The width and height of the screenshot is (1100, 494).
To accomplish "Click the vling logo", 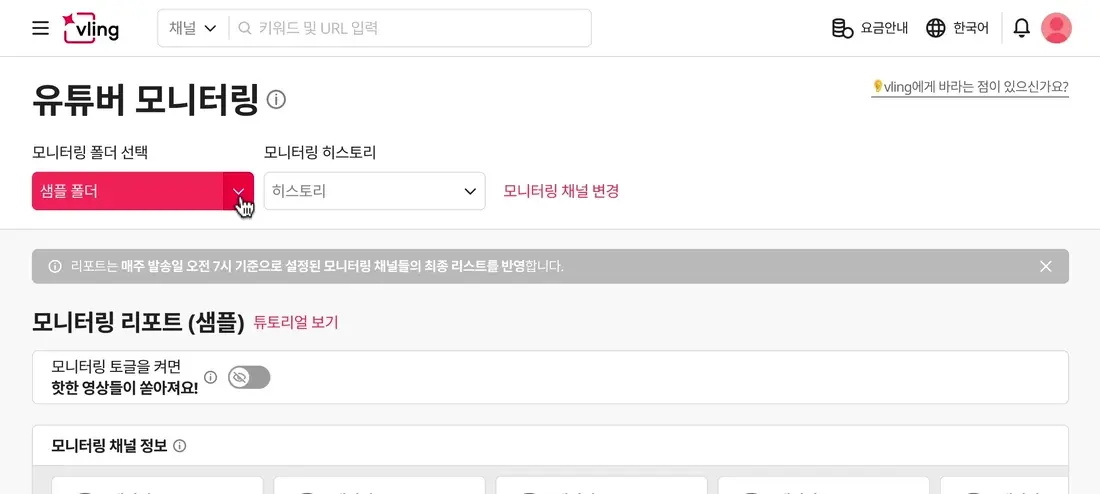I will tap(90, 28).
